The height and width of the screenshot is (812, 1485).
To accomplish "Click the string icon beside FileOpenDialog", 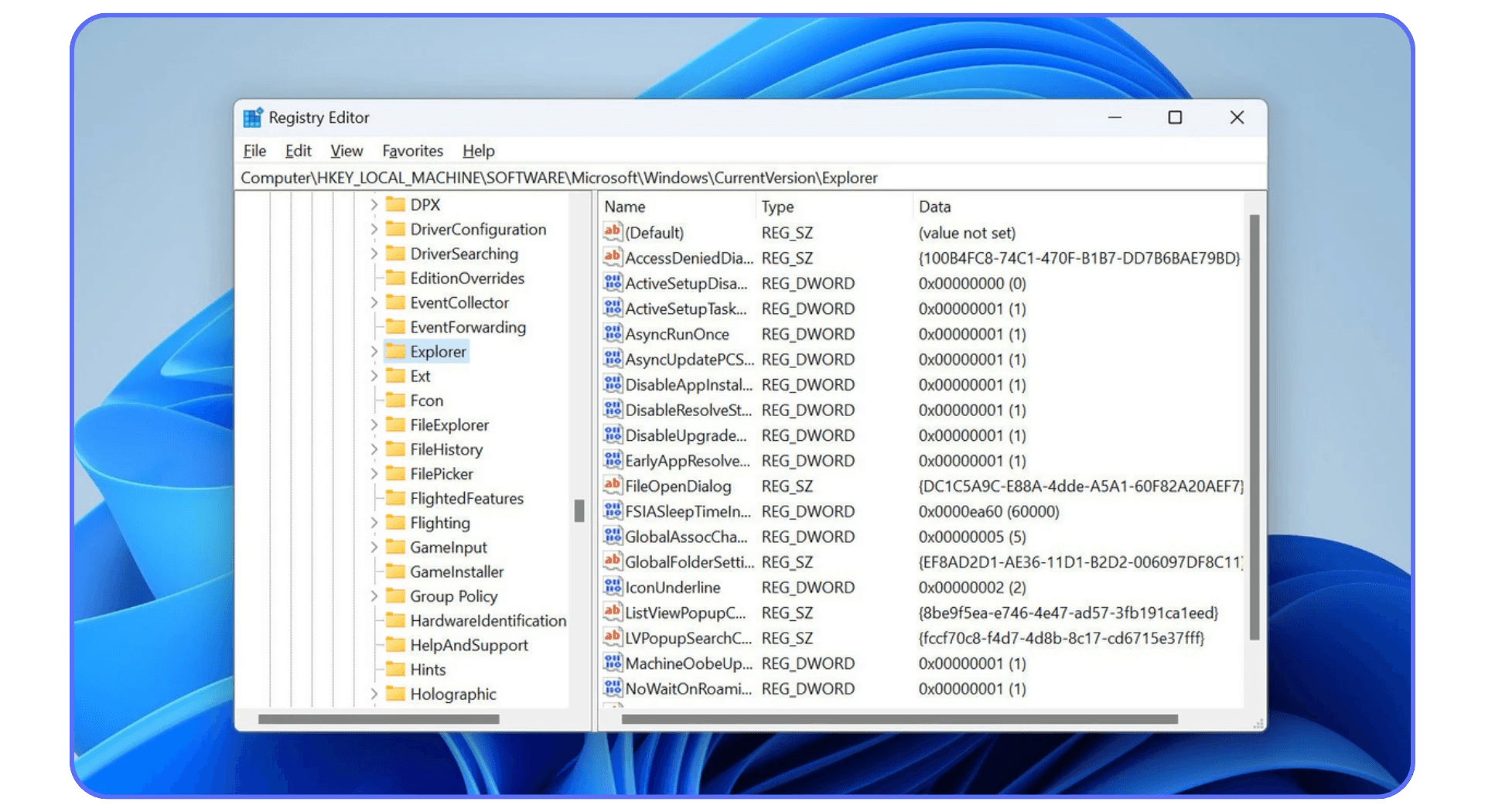I will (x=612, y=486).
